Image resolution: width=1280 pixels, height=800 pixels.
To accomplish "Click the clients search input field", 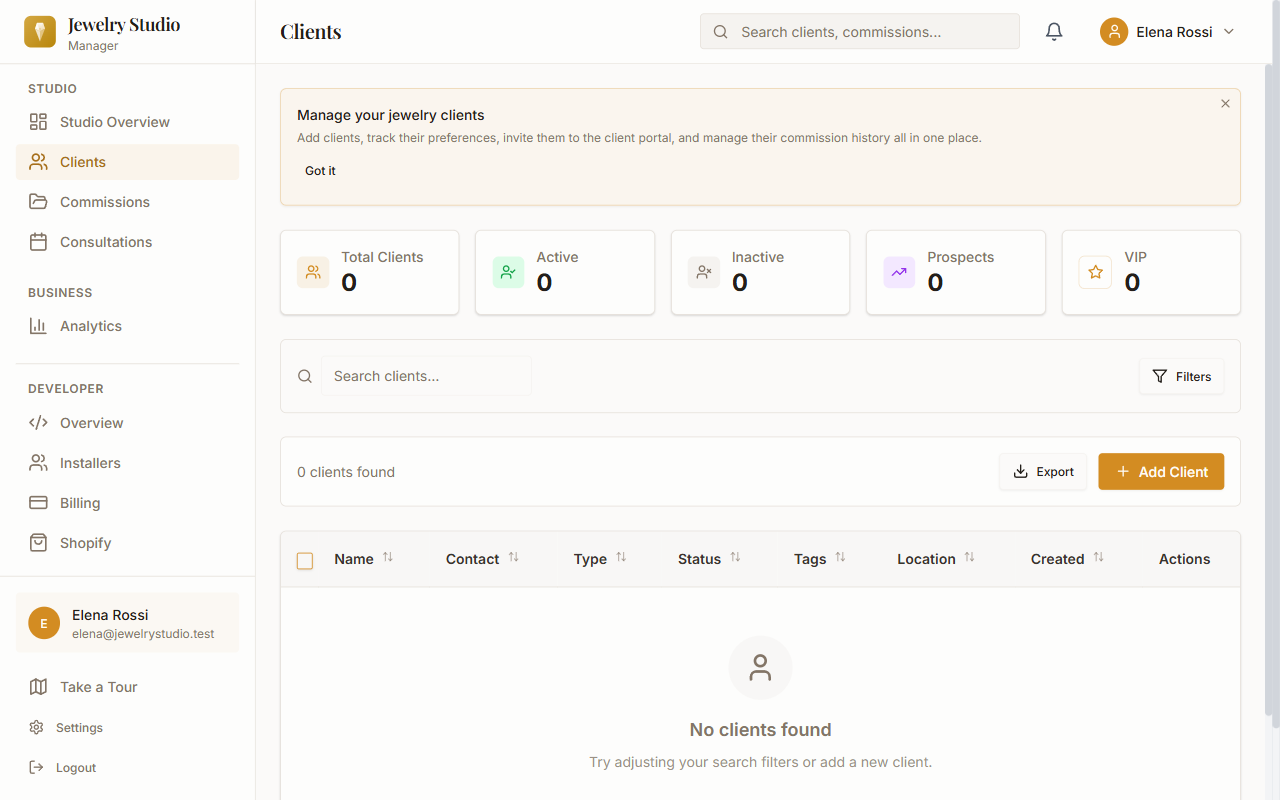I will click(x=425, y=375).
